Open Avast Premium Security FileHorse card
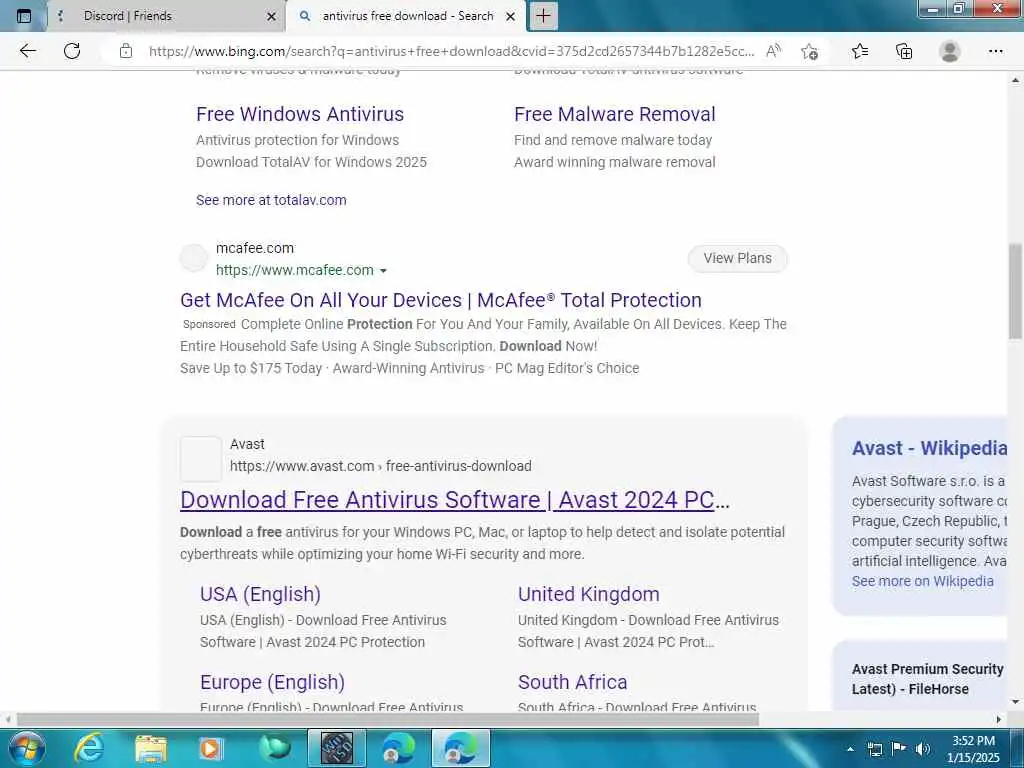This screenshot has width=1024, height=768. [x=927, y=679]
